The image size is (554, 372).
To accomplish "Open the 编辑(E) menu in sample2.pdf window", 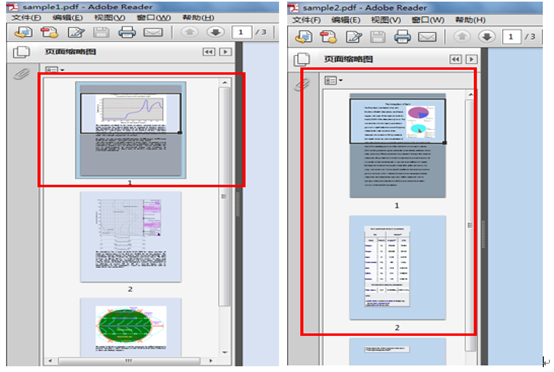I will [346, 20].
